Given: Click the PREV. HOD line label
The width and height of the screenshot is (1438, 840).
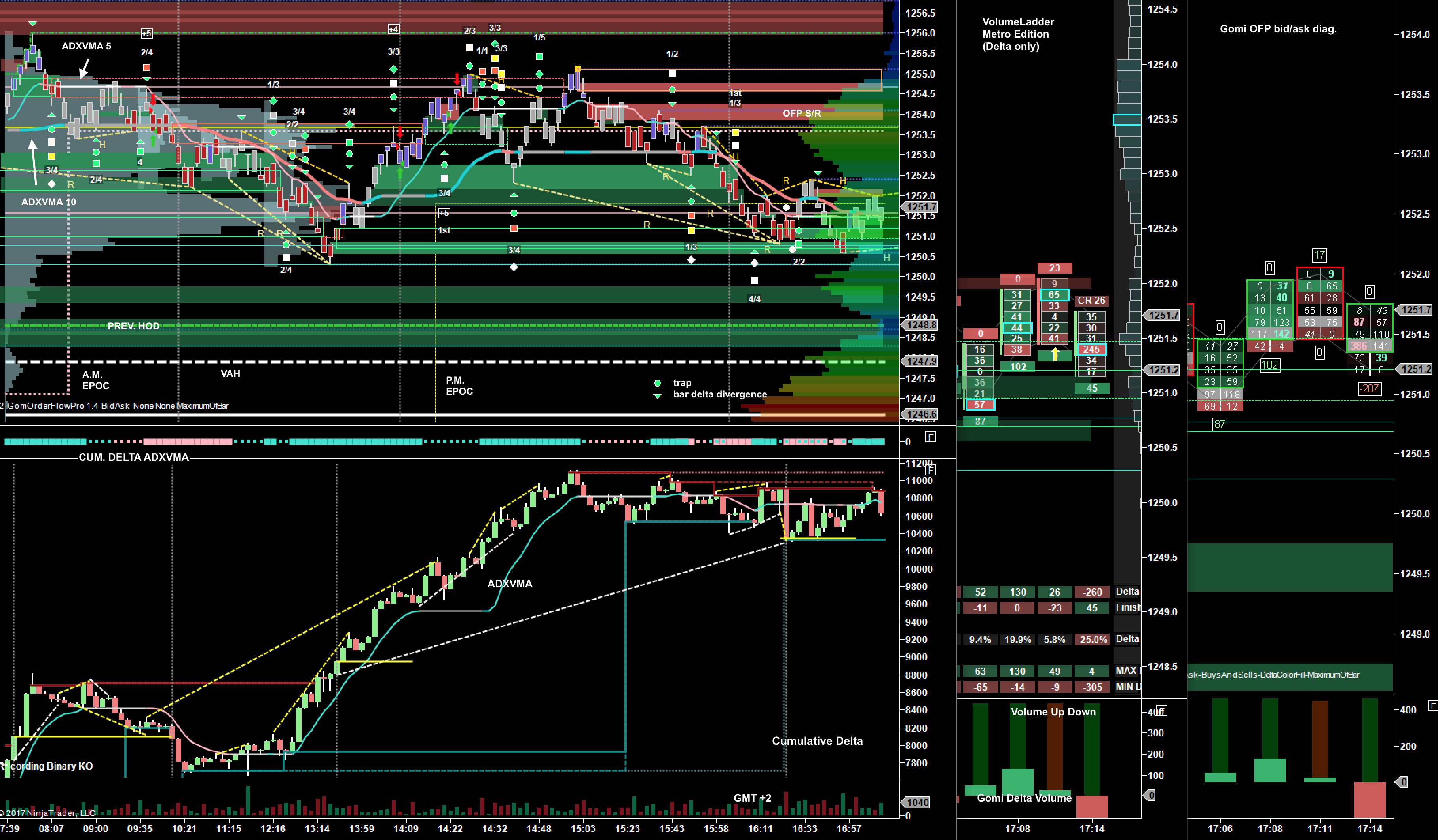Looking at the screenshot, I should 133,326.
